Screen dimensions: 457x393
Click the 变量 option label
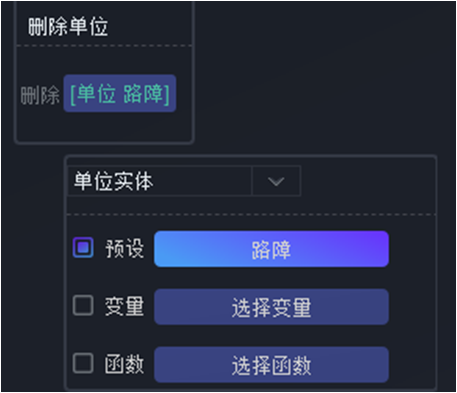(124, 306)
